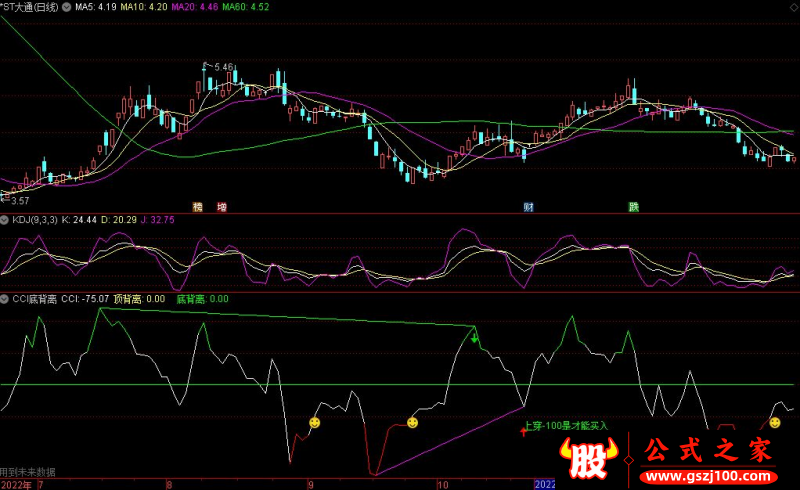Click the 顶背离: 0.00 value
The width and height of the screenshot is (800, 490).
[x=139, y=299]
